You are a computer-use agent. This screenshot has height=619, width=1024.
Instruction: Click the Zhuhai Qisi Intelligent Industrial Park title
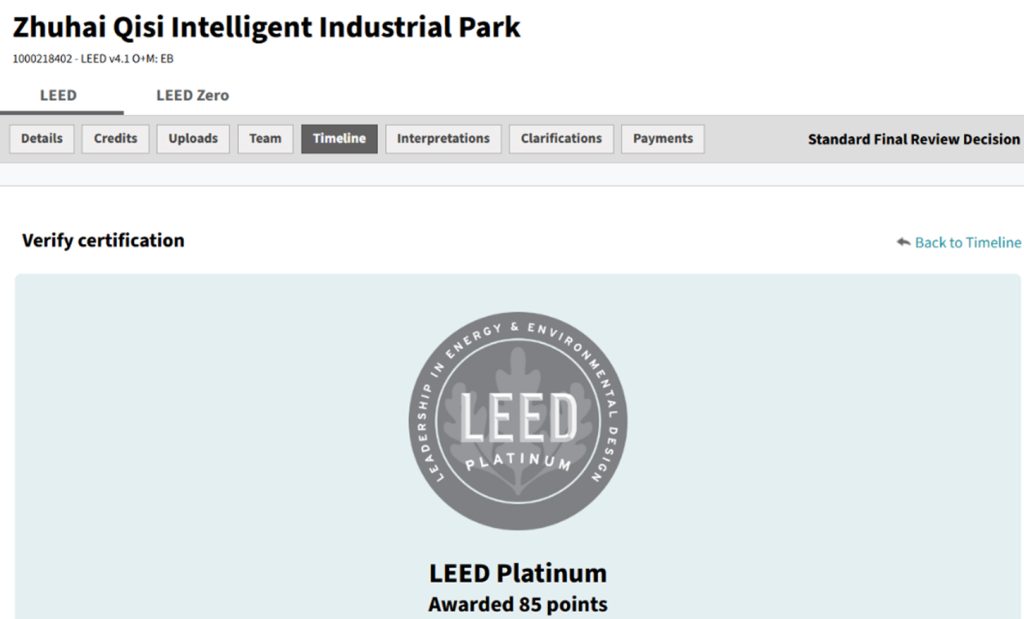click(266, 27)
